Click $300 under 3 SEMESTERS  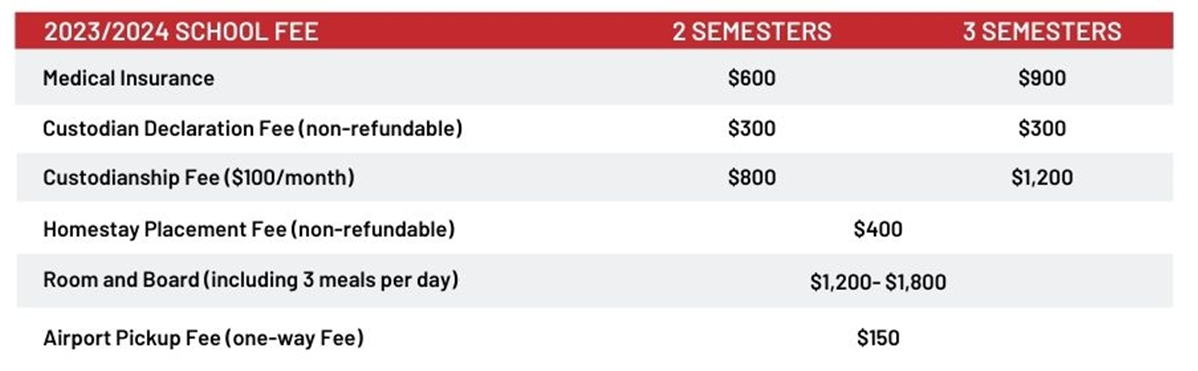click(x=1041, y=128)
